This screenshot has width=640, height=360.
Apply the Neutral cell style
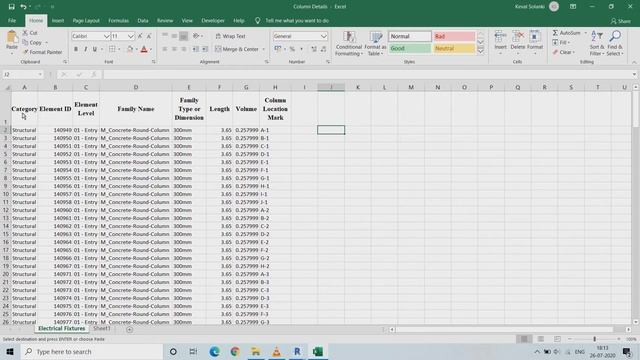(454, 48)
